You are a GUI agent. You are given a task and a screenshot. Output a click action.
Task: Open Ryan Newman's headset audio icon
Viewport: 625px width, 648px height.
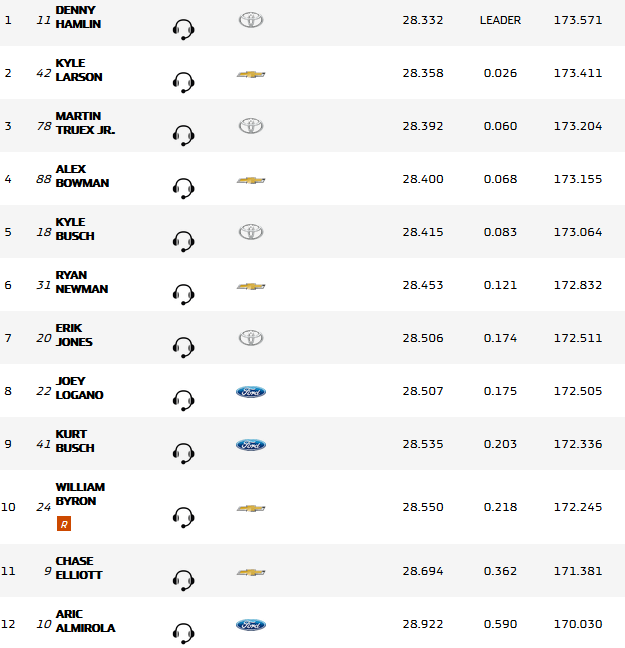(183, 293)
